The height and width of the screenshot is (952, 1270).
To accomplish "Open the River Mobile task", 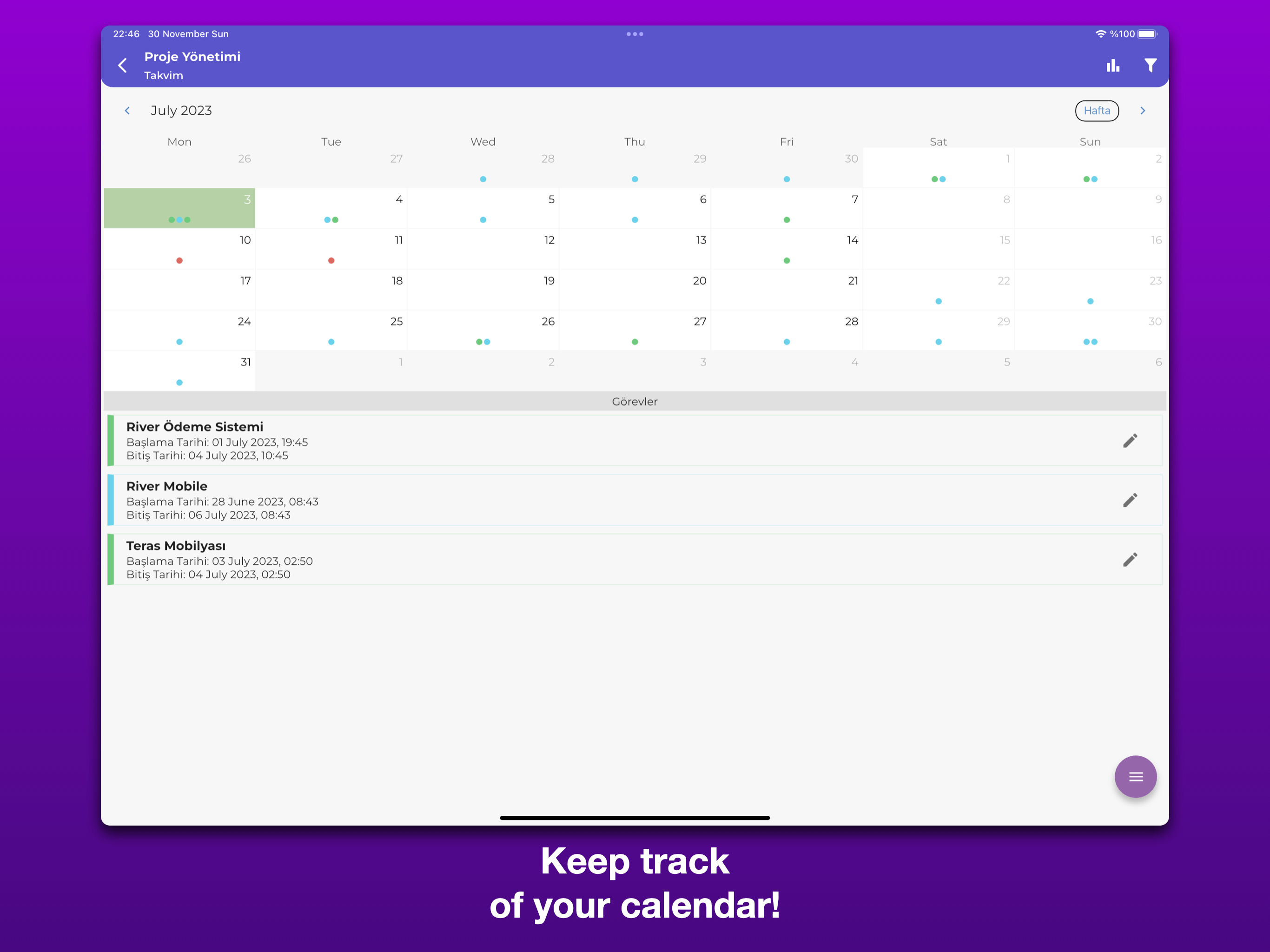I will pos(635,500).
